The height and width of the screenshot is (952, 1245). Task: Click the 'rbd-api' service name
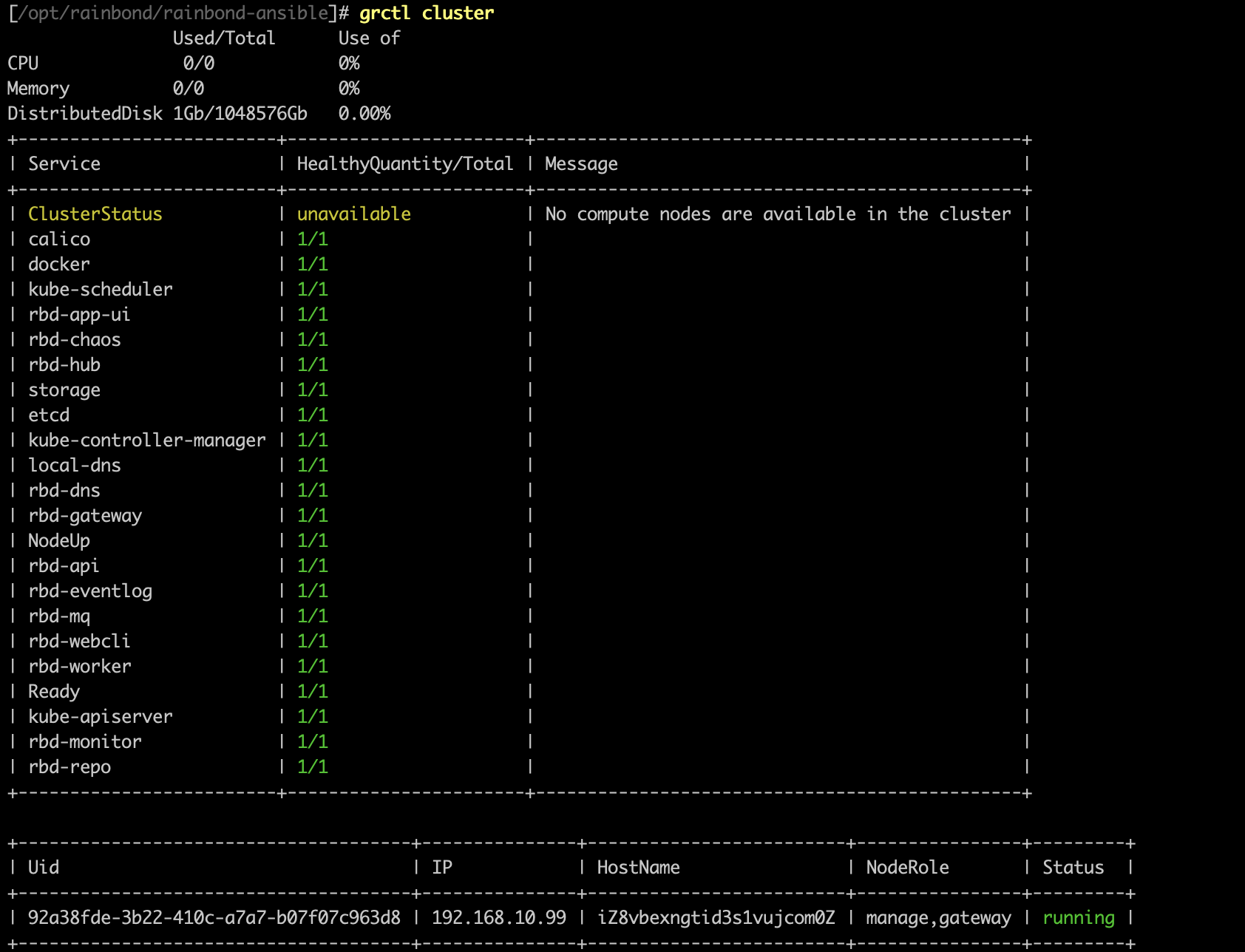(x=64, y=566)
